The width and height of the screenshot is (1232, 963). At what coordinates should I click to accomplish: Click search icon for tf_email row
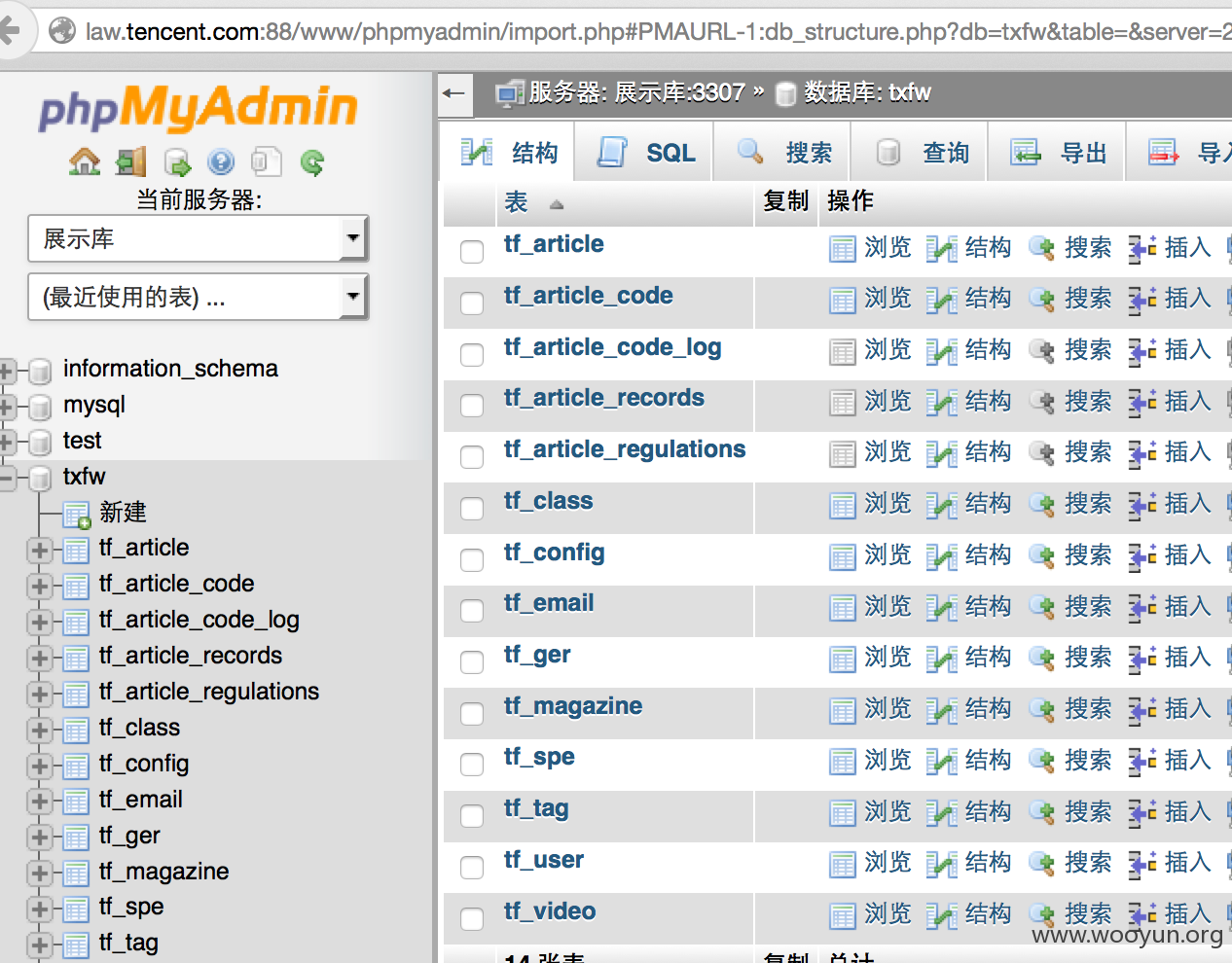(1042, 608)
